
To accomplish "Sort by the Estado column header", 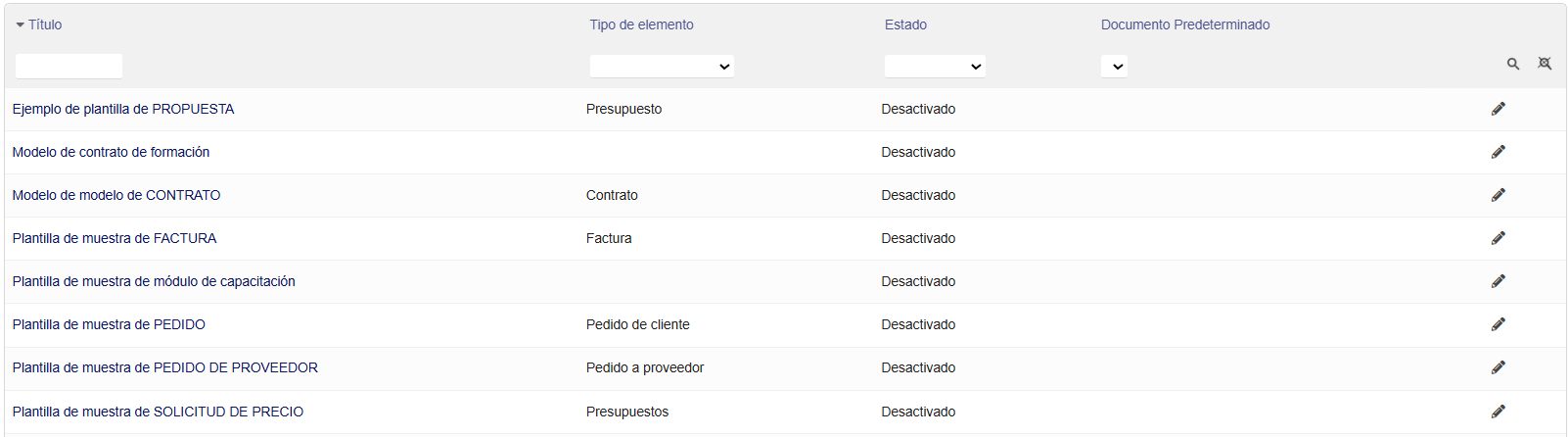I will point(905,24).
